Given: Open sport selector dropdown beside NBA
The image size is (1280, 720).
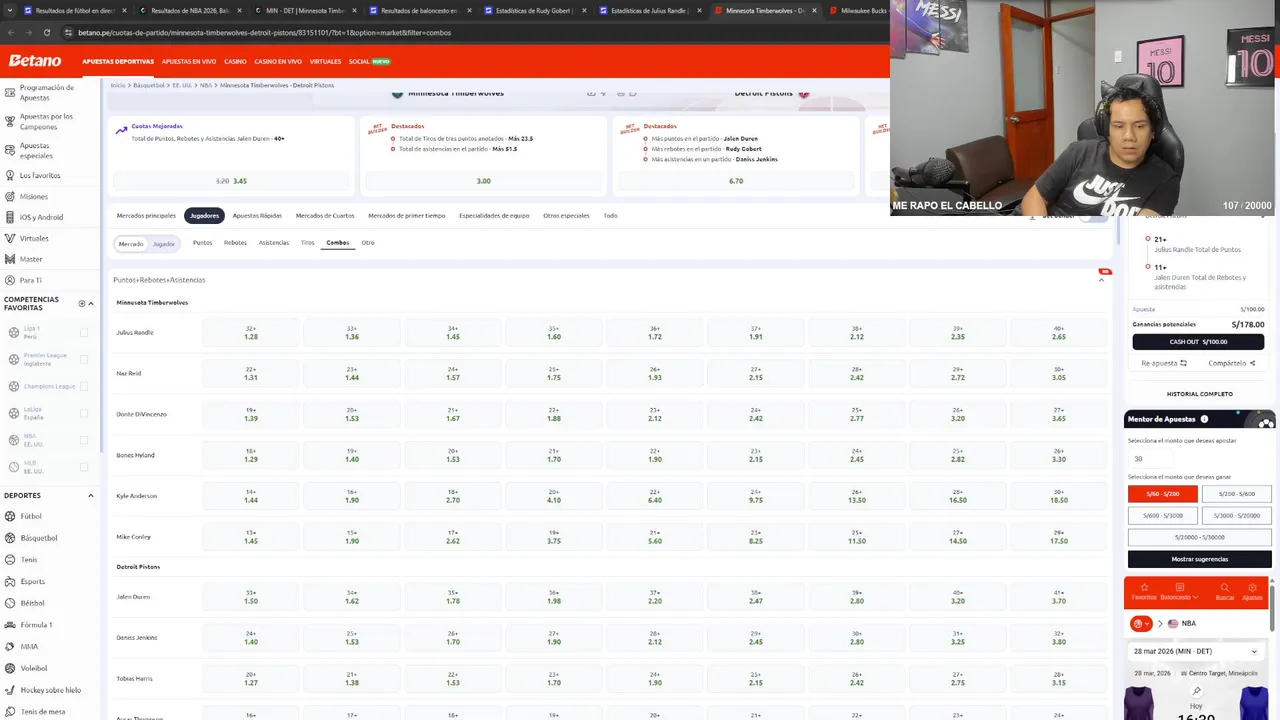Looking at the screenshot, I should [1140, 623].
